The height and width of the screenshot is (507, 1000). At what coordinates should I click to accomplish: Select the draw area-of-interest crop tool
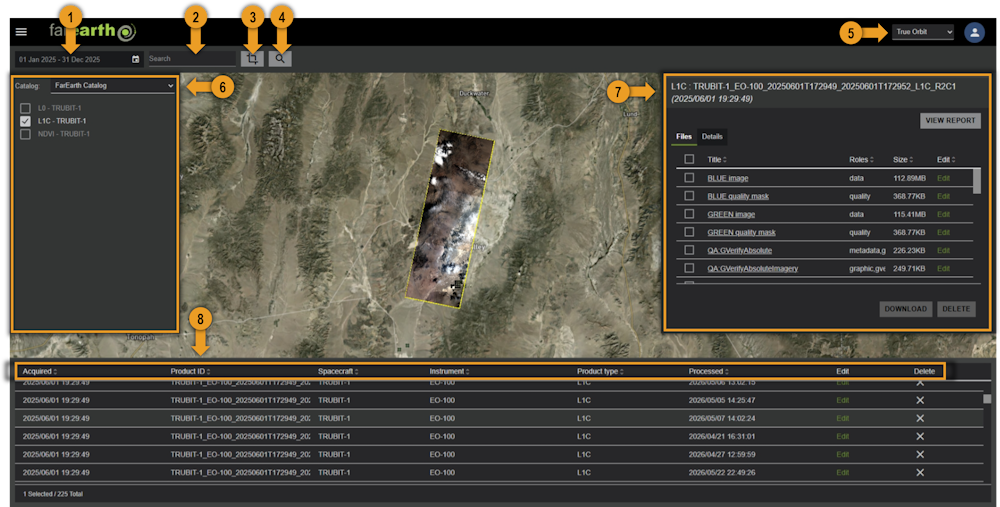pyautogui.click(x=253, y=59)
